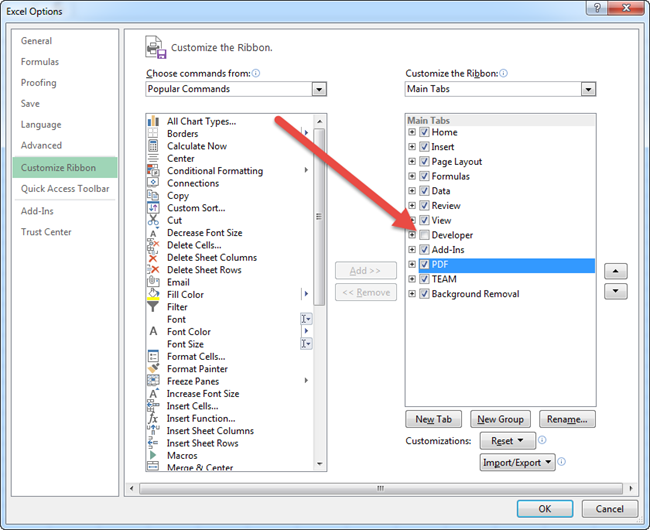Viewport: 650px width, 530px height.
Task: Click the Fill Color bucket icon
Action: pos(153,295)
